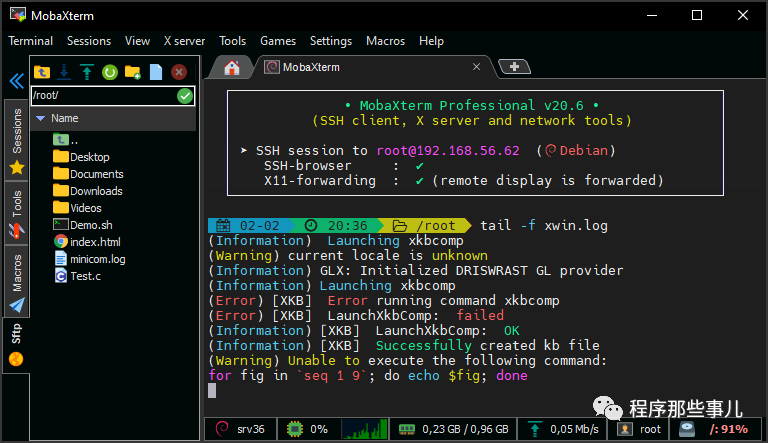768x443 pixels.
Task: Confirm the /root/ path with the green checkmark
Action: (185, 96)
